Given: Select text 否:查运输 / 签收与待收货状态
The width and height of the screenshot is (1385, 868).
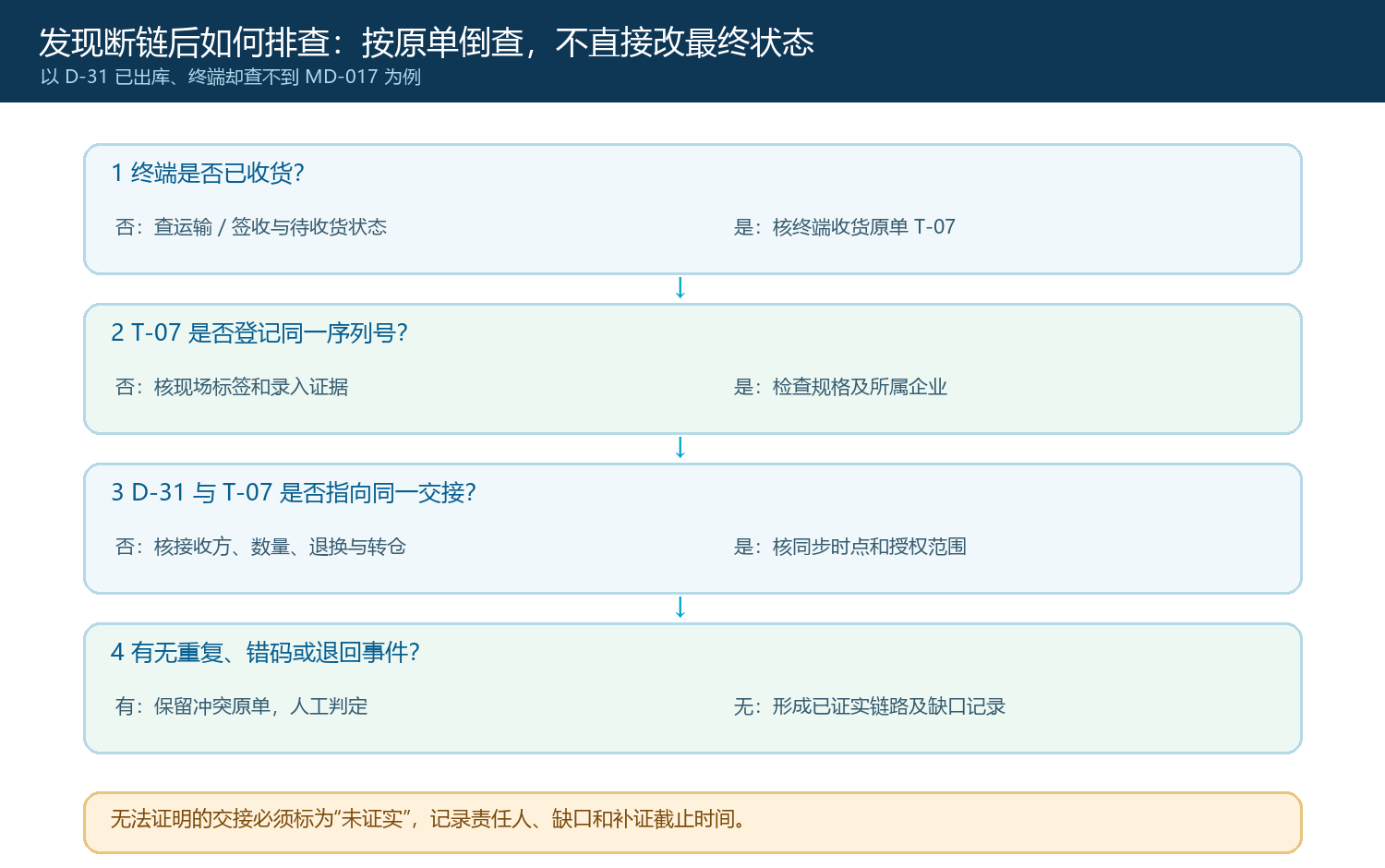Looking at the screenshot, I should [251, 227].
